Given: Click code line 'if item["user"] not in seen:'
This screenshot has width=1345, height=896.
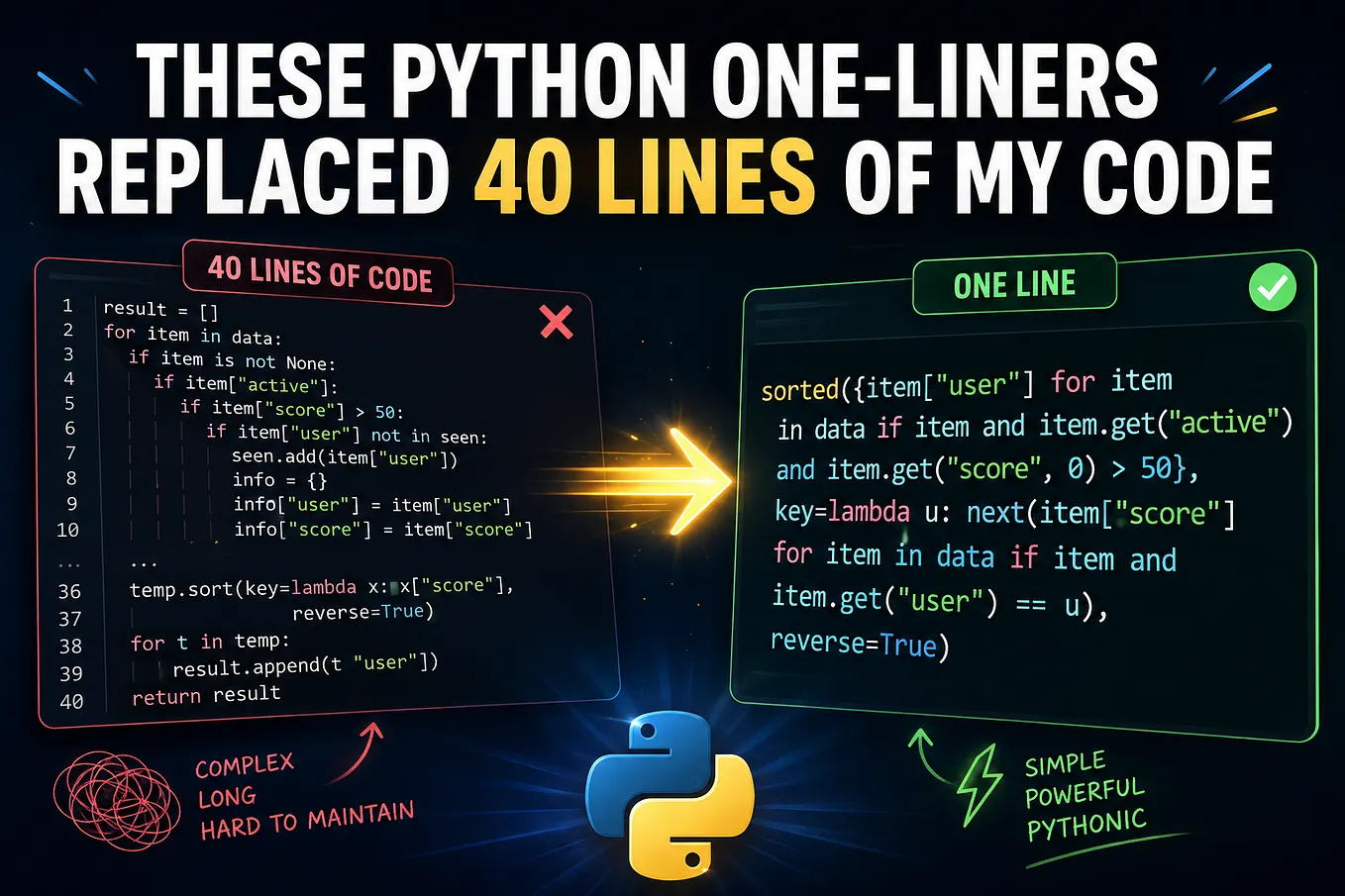Looking at the screenshot, I should (x=347, y=434).
